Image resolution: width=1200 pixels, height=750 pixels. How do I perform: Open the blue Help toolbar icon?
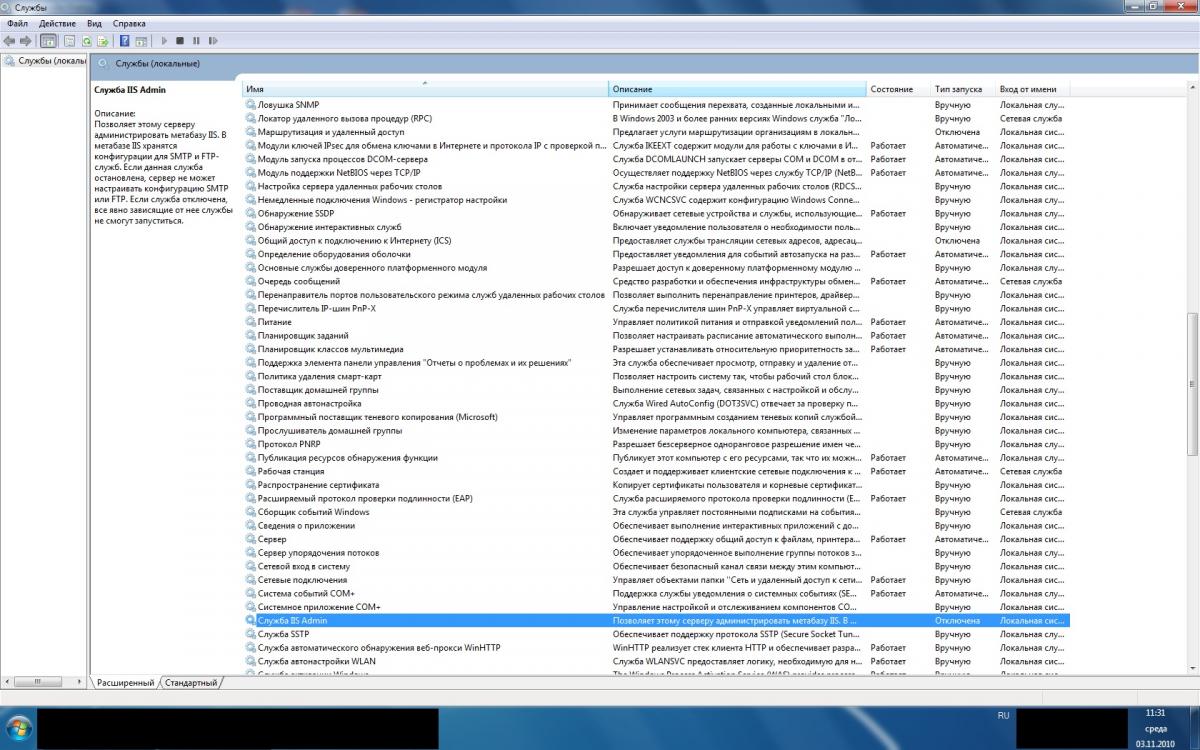124,41
